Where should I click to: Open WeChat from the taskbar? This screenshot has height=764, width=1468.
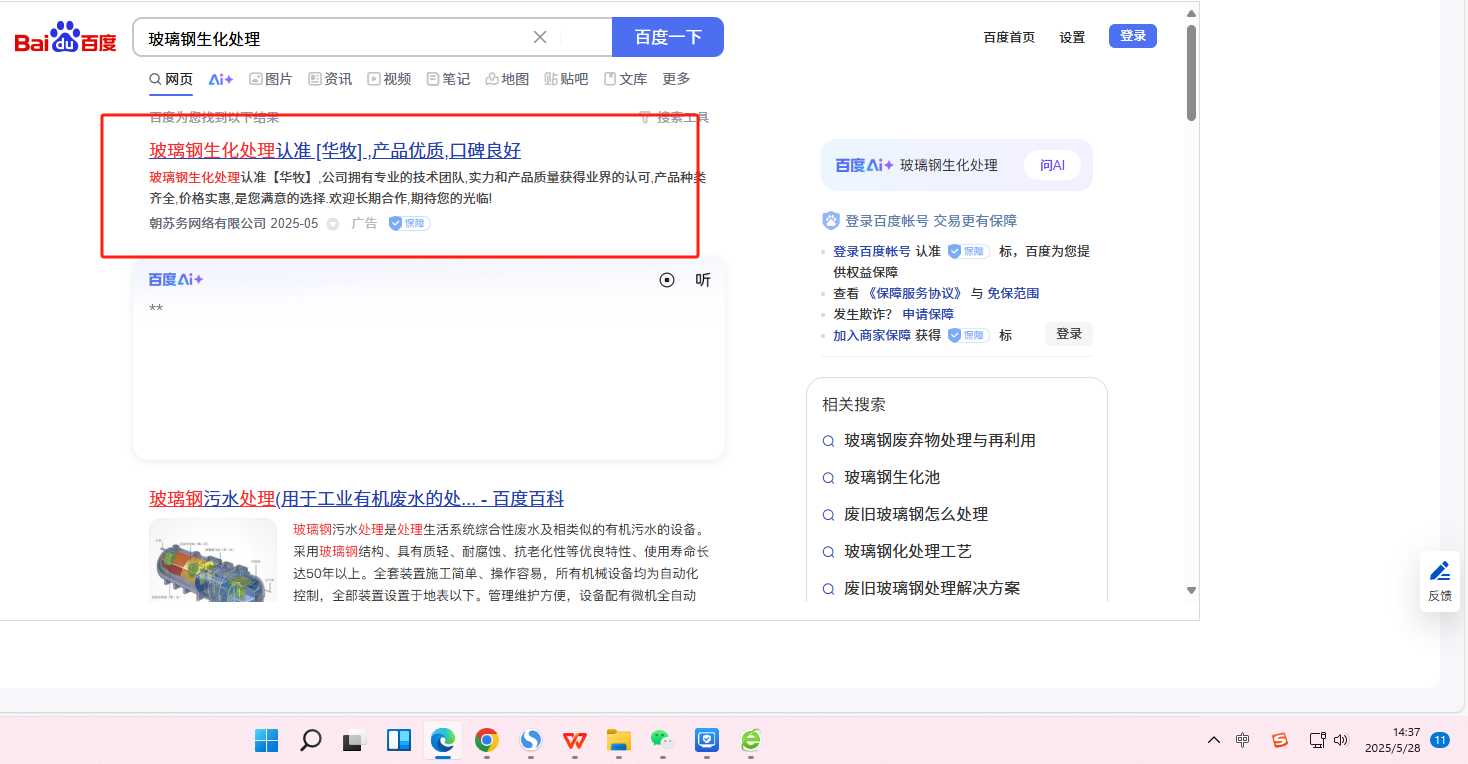click(x=661, y=740)
